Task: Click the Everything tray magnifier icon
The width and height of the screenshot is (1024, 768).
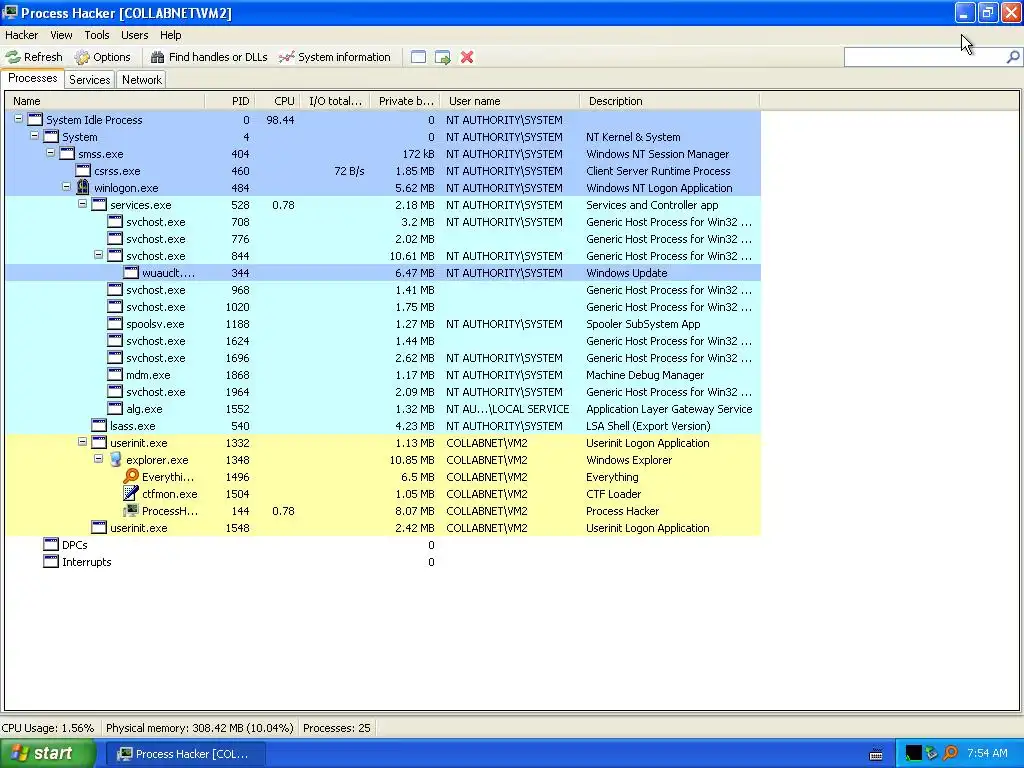Action: pyautogui.click(x=950, y=754)
